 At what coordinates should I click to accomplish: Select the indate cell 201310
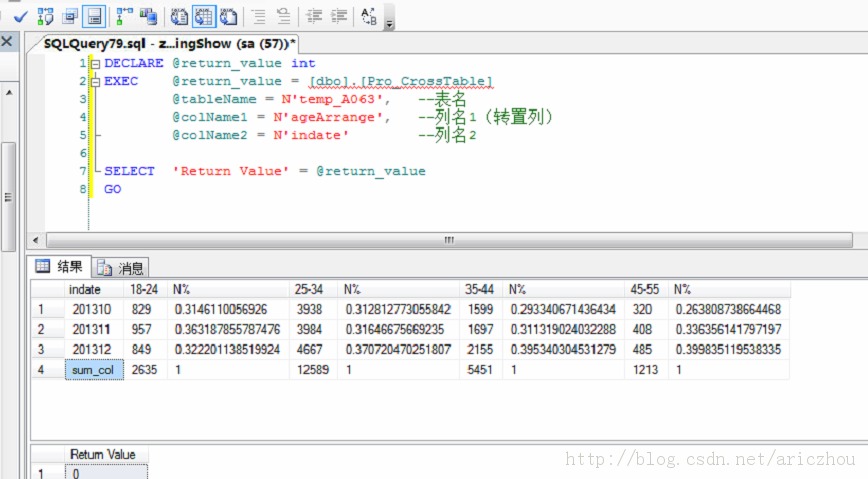94,310
